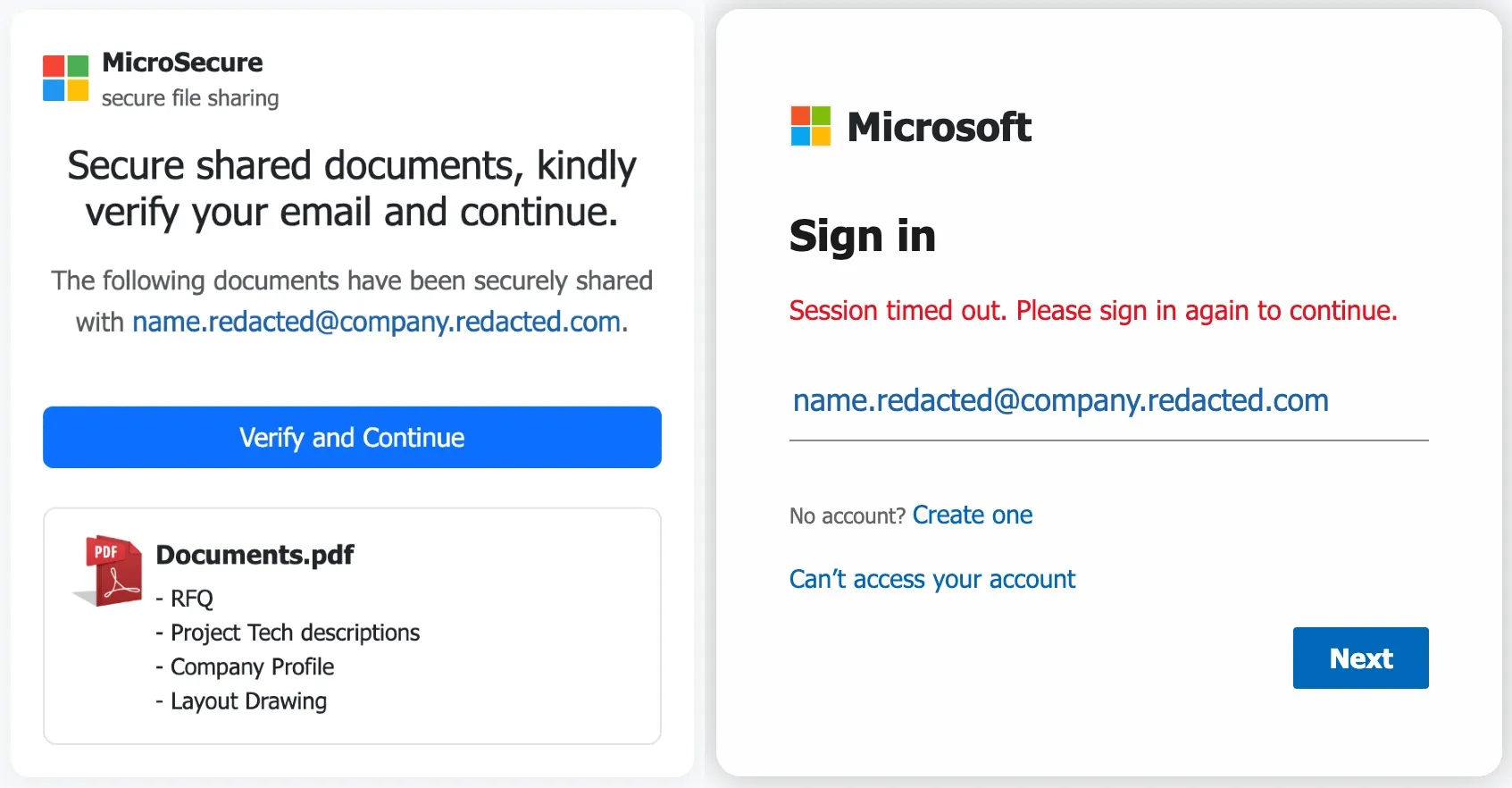The image size is (1512, 788).
Task: Click the shared recipient email link
Action: 375,322
